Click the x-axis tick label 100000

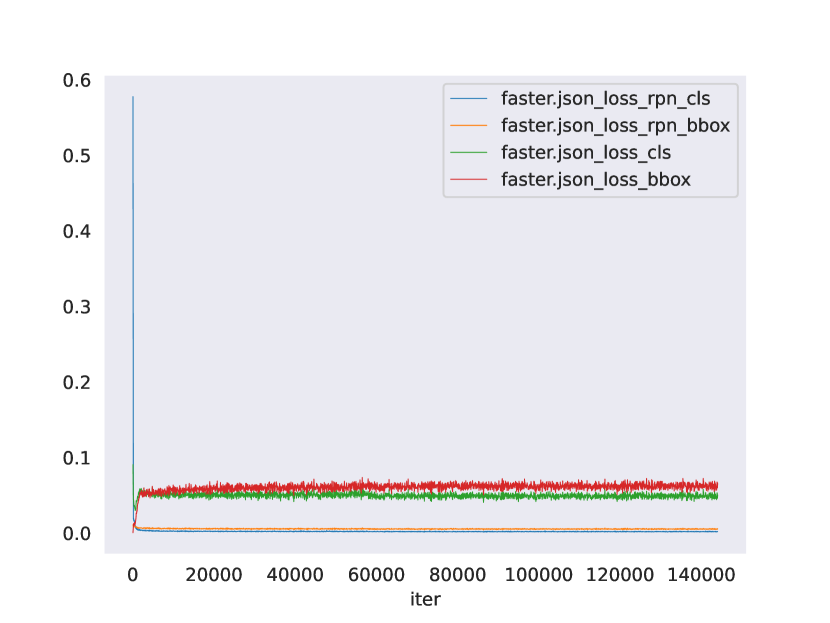point(539,575)
